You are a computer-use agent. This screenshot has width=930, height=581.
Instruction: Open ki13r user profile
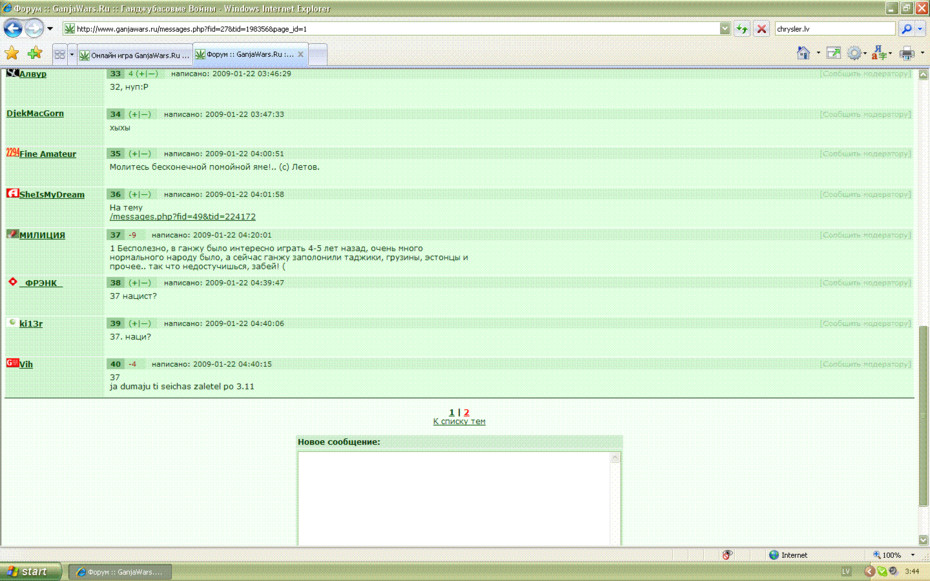(x=31, y=323)
